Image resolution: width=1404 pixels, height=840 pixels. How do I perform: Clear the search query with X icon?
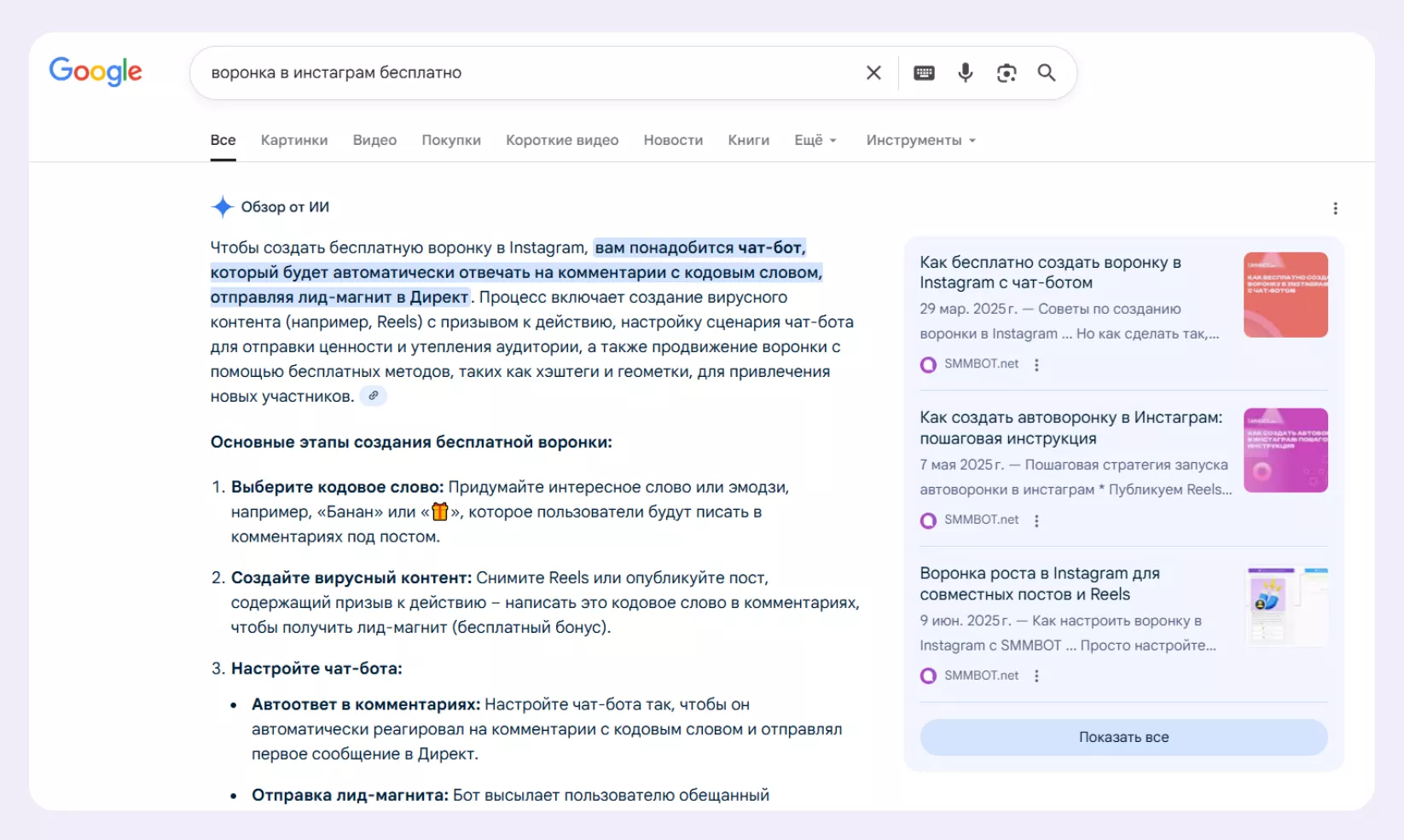(x=873, y=73)
